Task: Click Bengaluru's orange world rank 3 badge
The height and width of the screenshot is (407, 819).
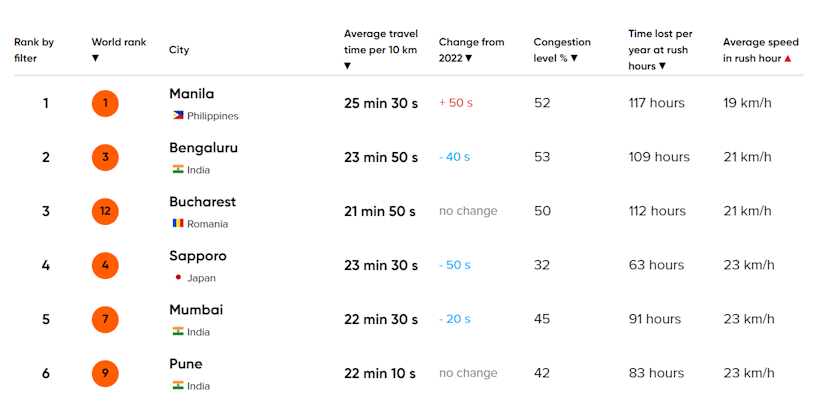Action: point(105,157)
